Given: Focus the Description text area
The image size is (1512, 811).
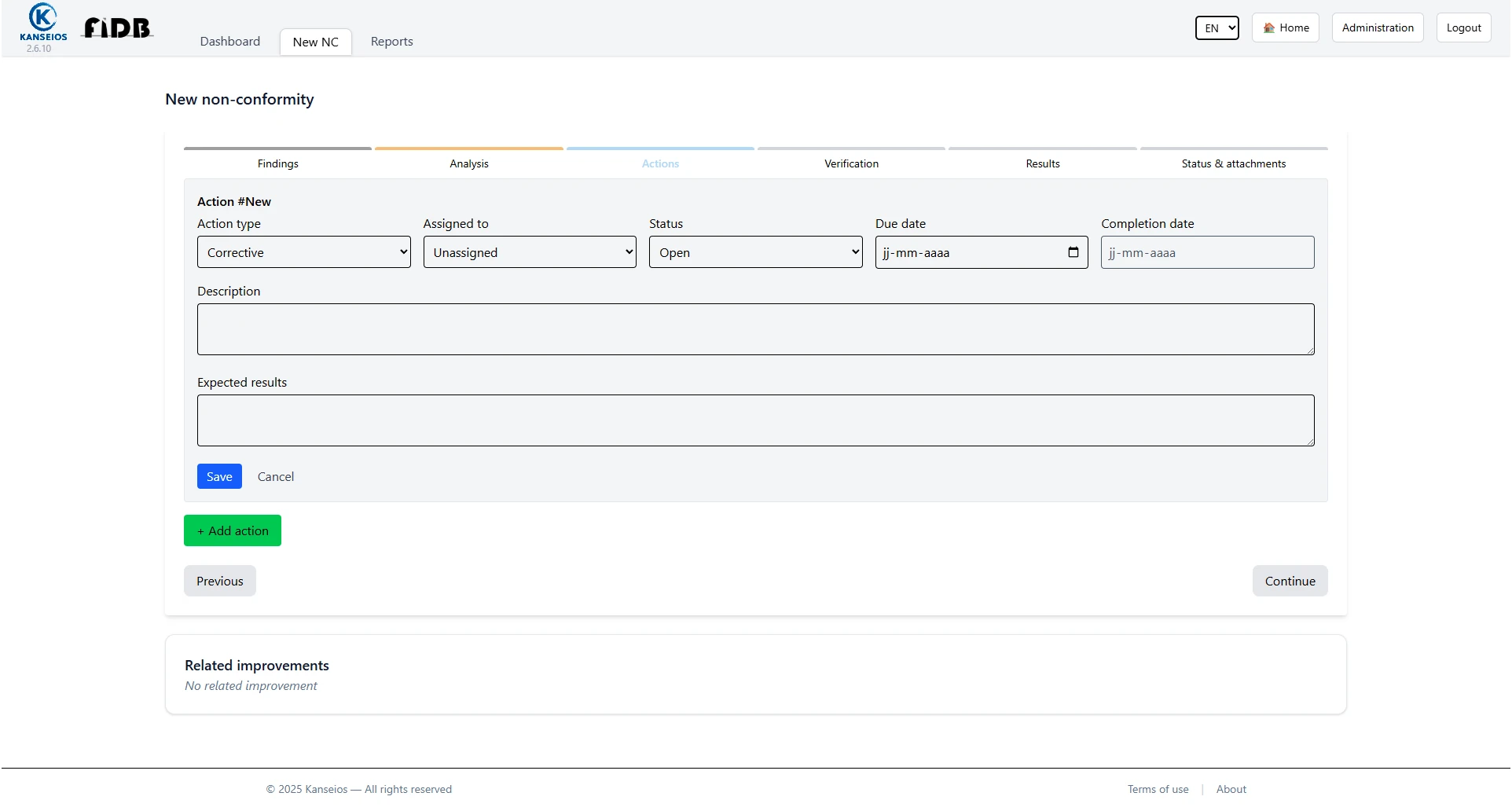Looking at the screenshot, I should [755, 329].
